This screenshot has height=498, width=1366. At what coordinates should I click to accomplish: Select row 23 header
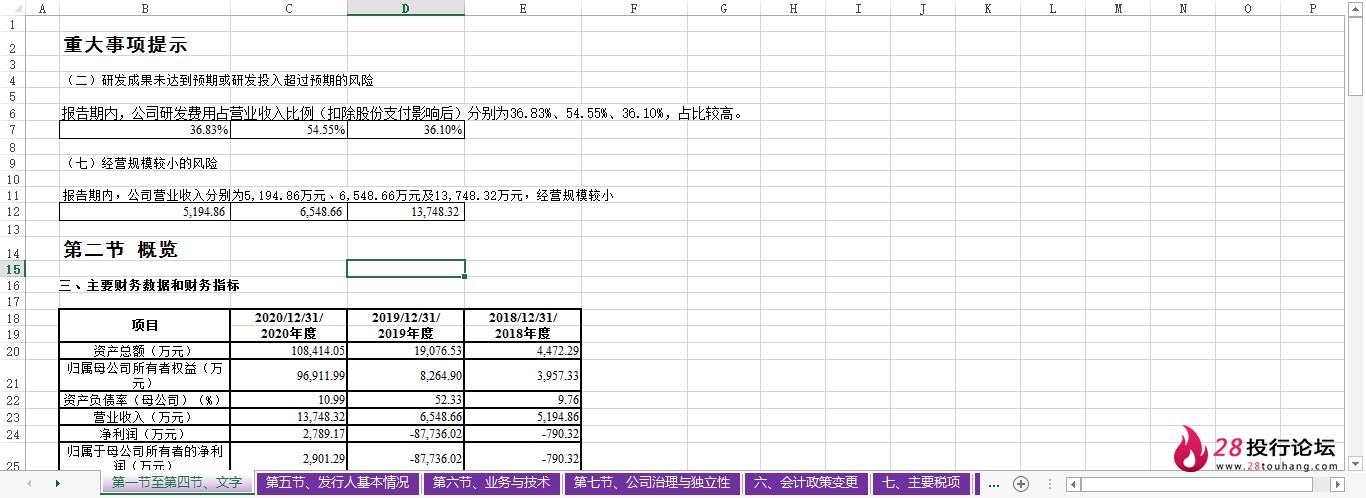coord(12,417)
